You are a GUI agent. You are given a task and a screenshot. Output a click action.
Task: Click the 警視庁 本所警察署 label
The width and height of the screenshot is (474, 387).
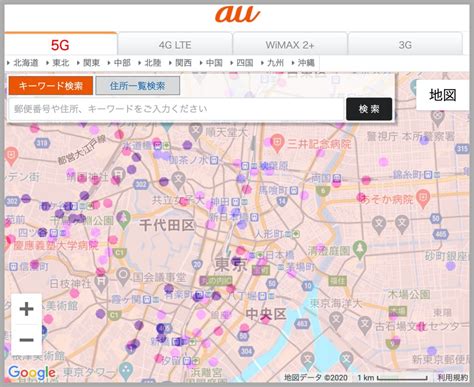point(411,136)
